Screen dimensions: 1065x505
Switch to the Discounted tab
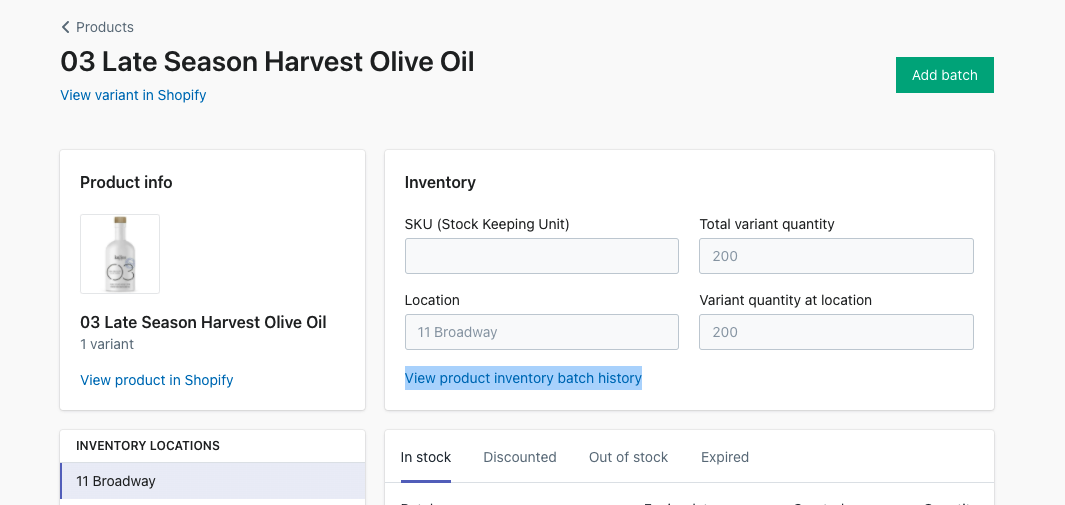click(x=520, y=457)
